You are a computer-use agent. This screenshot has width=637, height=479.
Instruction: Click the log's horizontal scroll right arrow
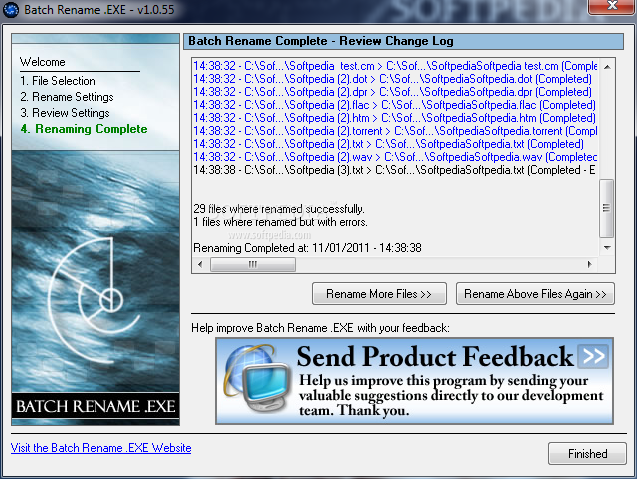coord(590,264)
